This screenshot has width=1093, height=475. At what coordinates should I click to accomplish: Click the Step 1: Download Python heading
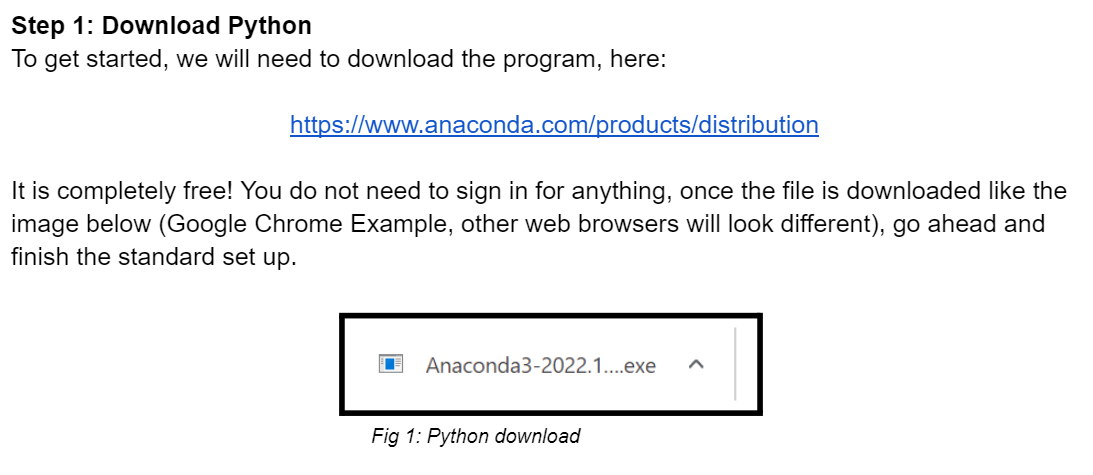pos(162,26)
